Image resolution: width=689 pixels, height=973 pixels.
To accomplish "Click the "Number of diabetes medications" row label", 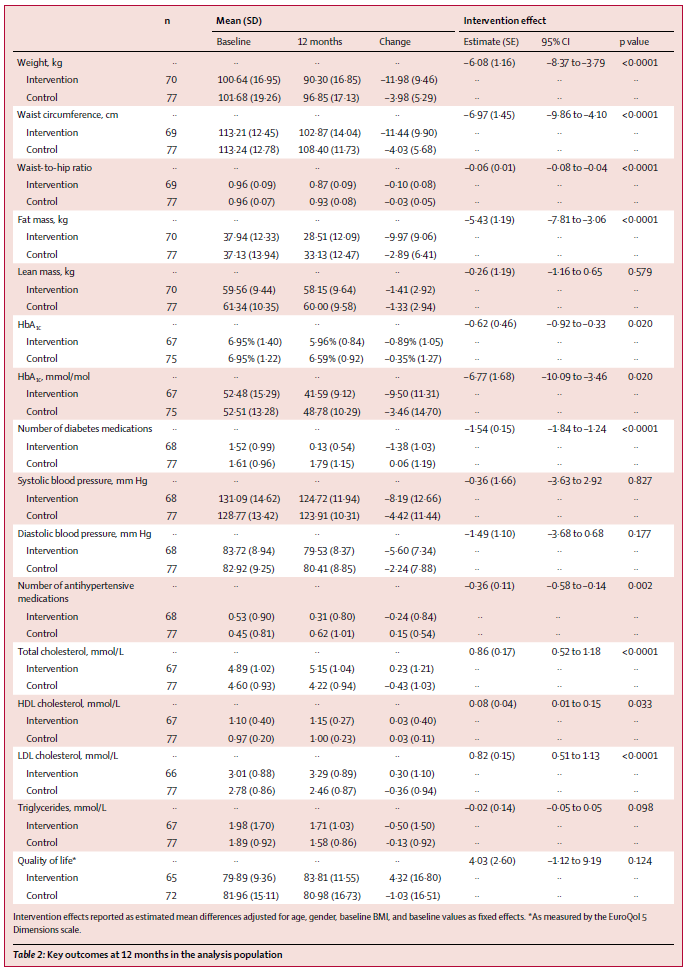I will [x=85, y=428].
